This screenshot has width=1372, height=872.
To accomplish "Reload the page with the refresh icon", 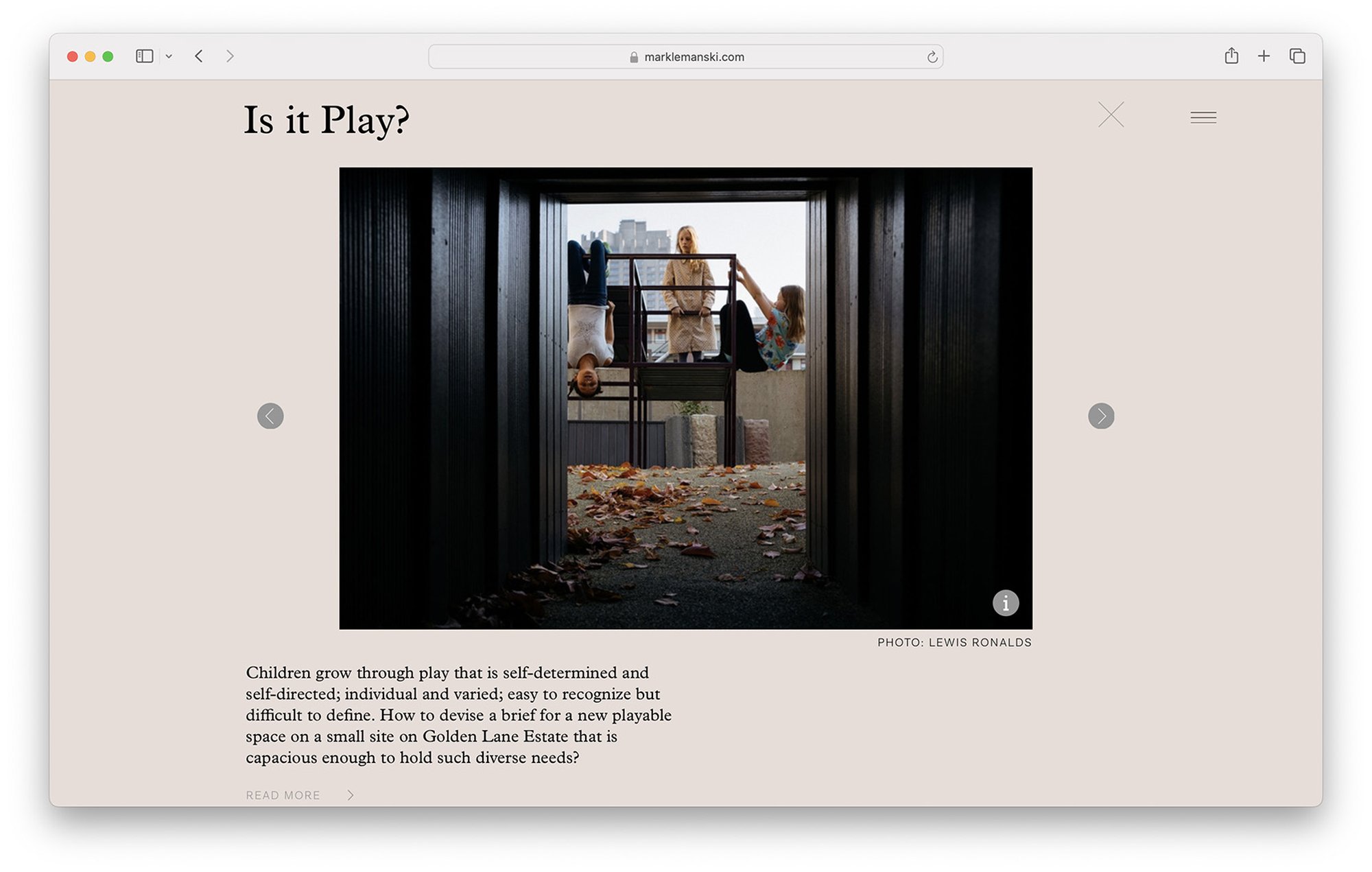I will tap(932, 57).
